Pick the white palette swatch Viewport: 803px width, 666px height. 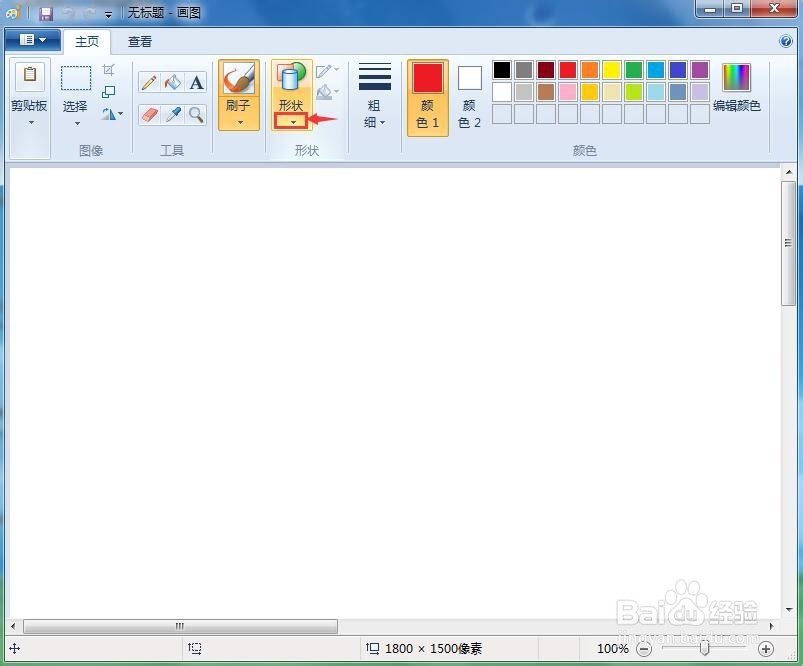(502, 92)
